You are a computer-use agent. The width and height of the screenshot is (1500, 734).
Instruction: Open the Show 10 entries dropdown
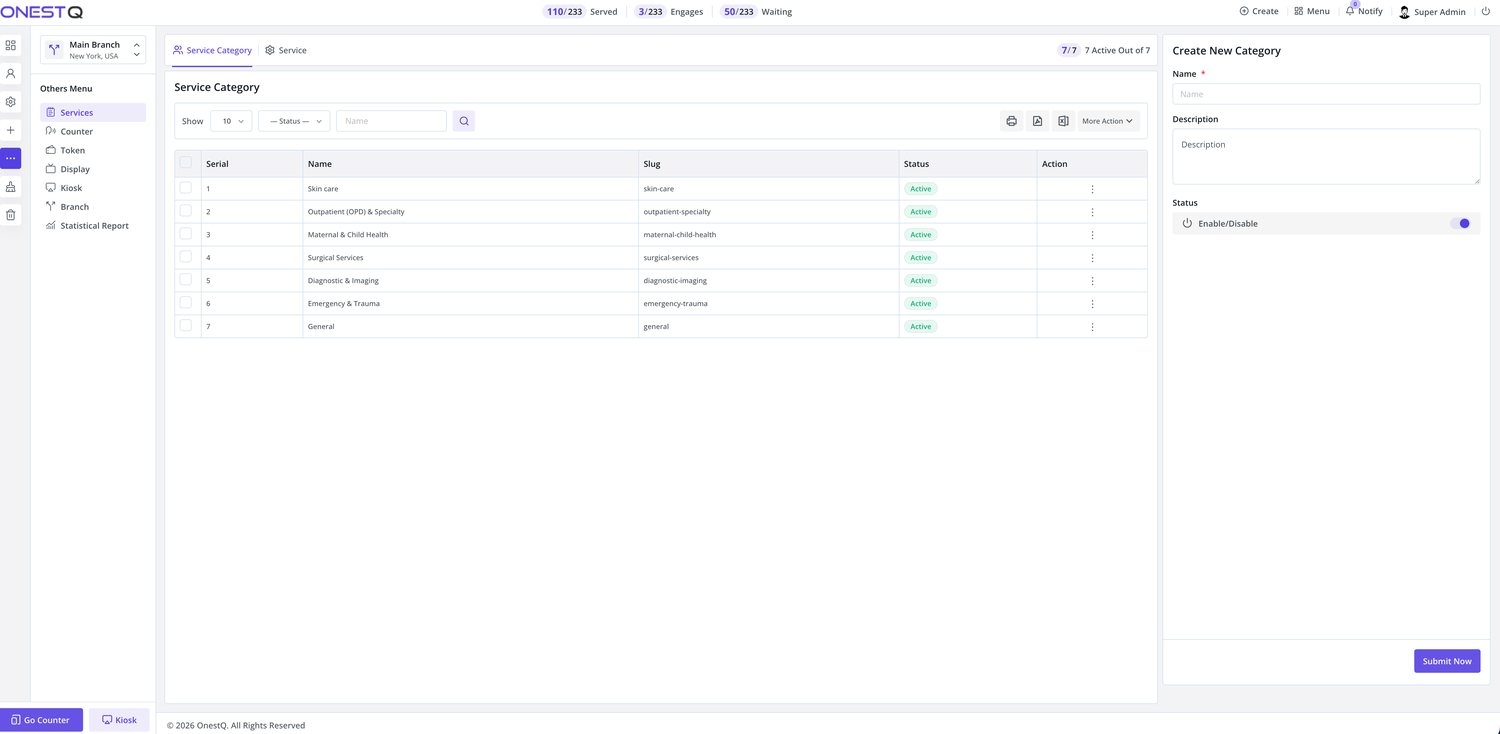pos(231,121)
